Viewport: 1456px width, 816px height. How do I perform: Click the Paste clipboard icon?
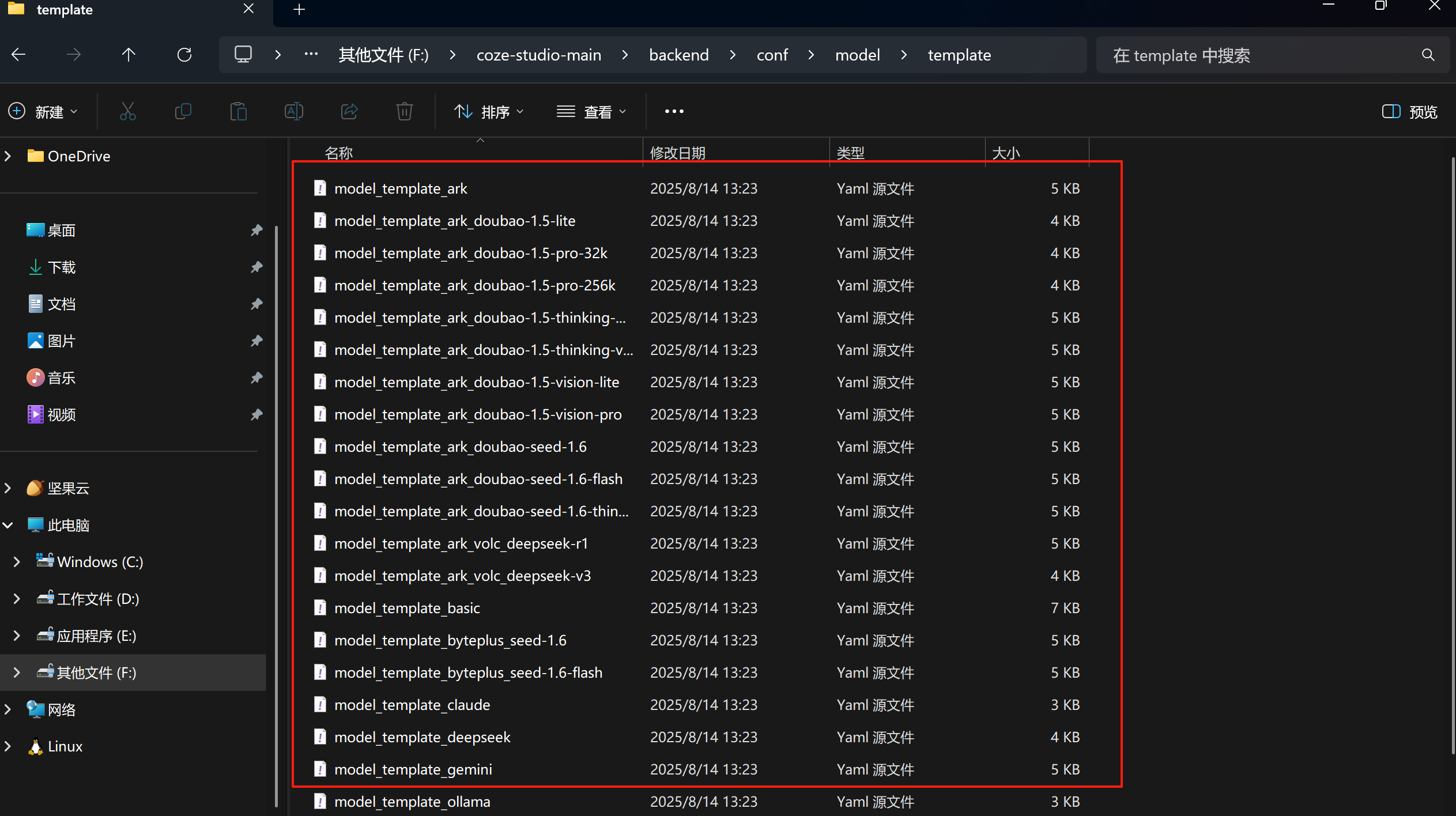tap(238, 111)
